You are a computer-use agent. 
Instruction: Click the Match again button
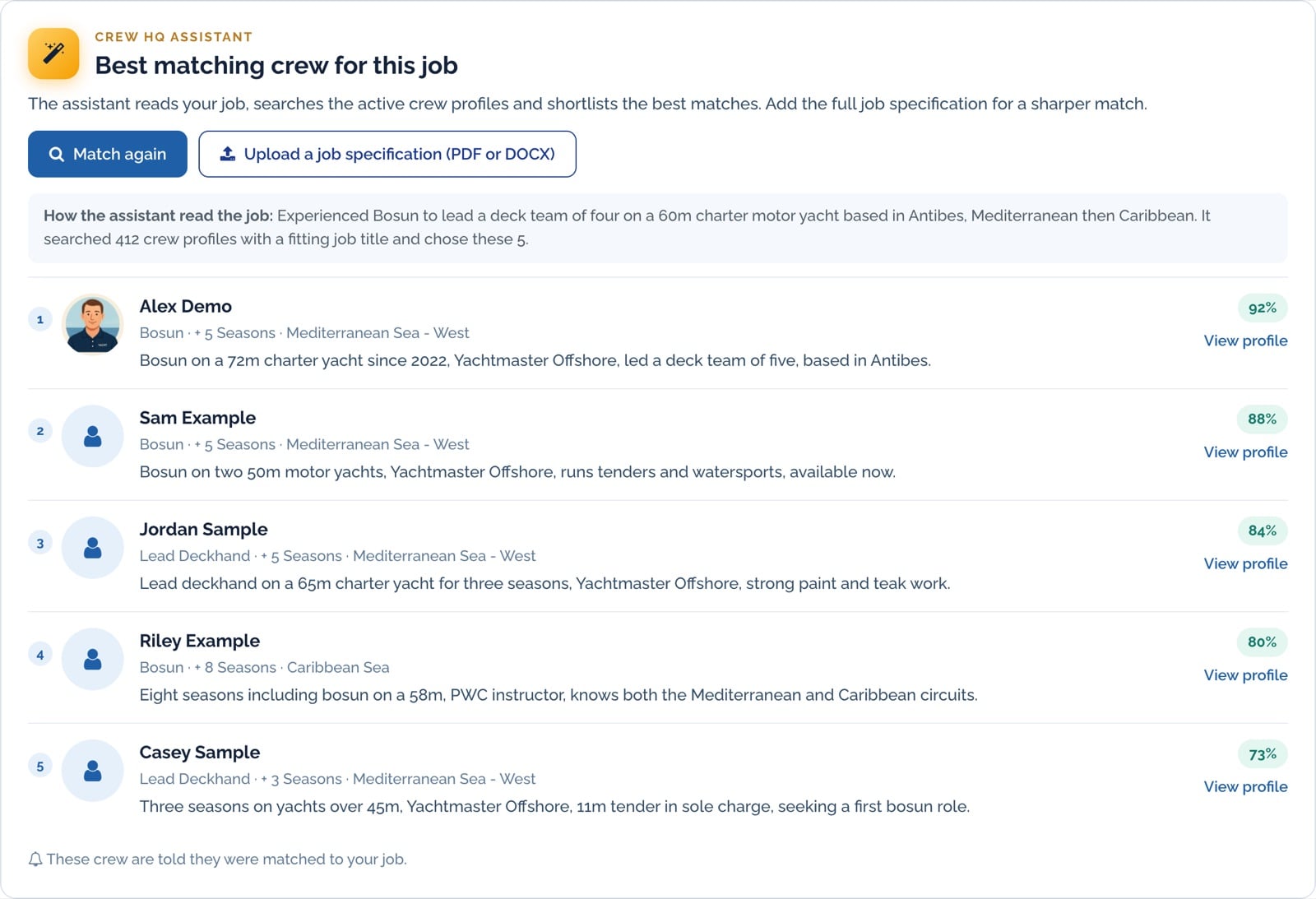108,154
